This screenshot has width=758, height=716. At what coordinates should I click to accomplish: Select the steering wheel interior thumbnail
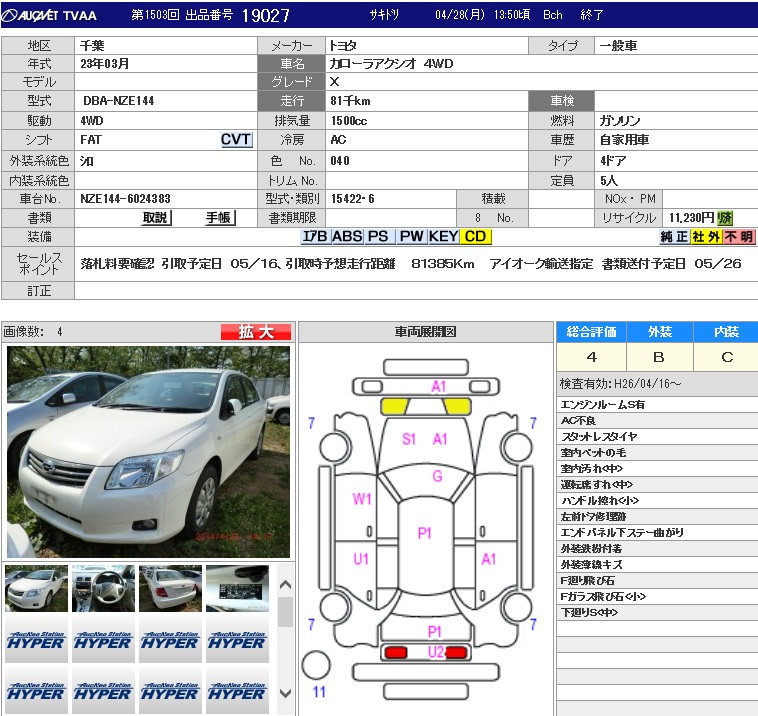[x=103, y=588]
